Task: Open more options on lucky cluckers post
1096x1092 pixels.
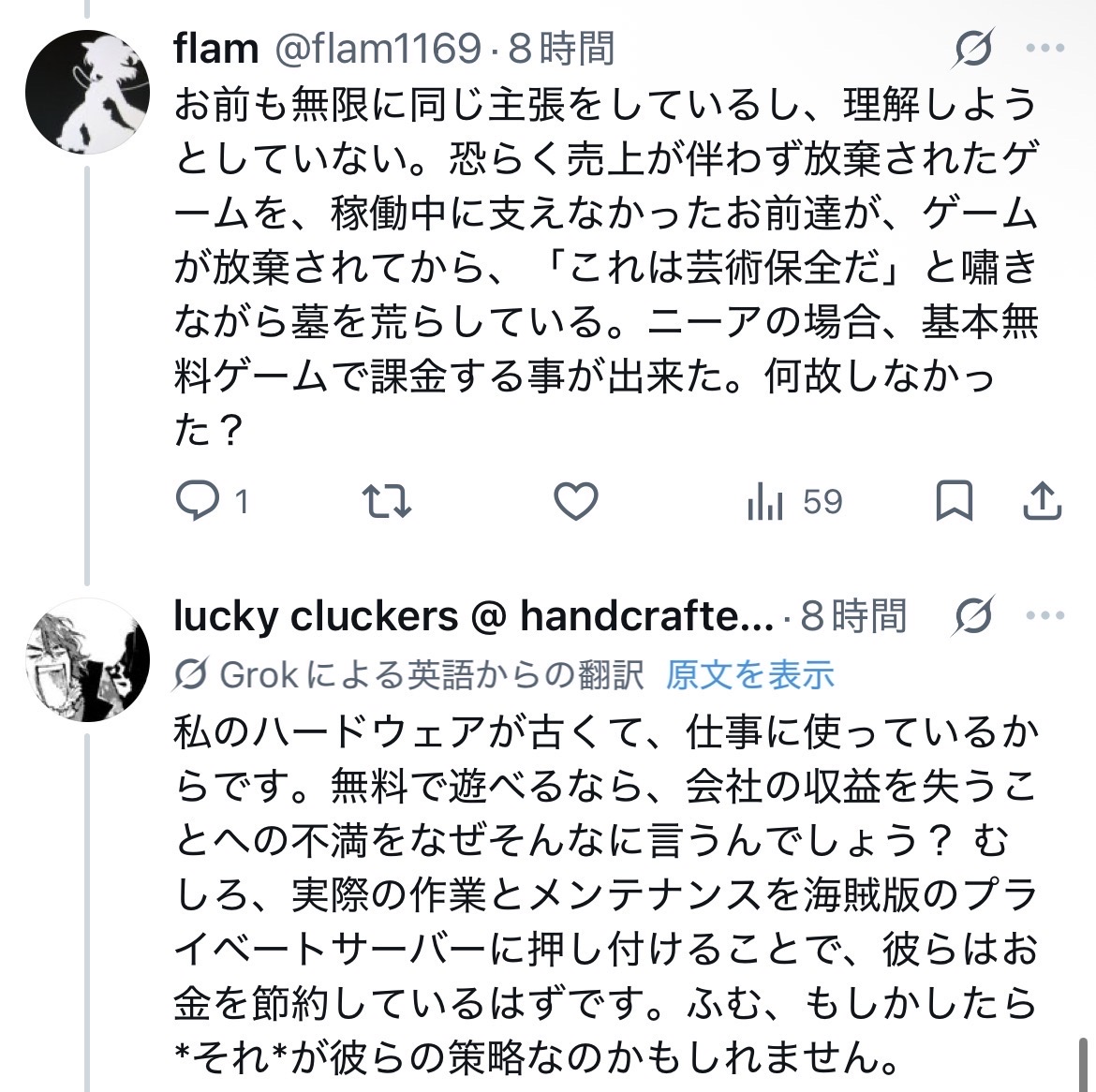Action: click(1046, 616)
